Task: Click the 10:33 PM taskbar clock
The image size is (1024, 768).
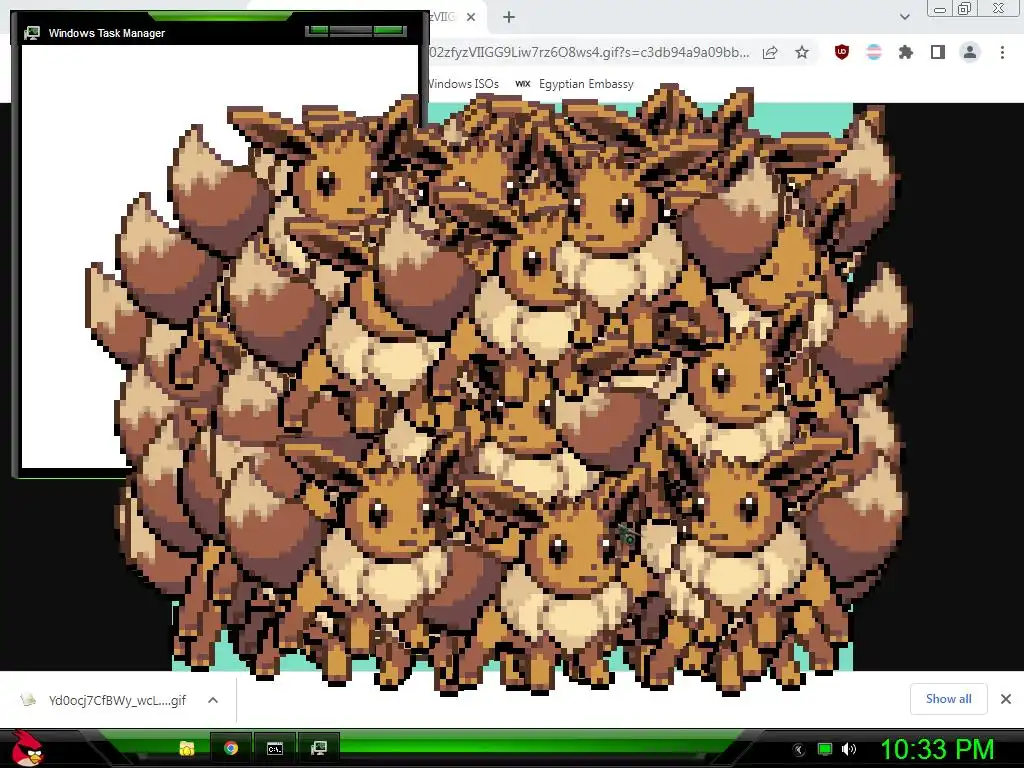Action: click(938, 750)
